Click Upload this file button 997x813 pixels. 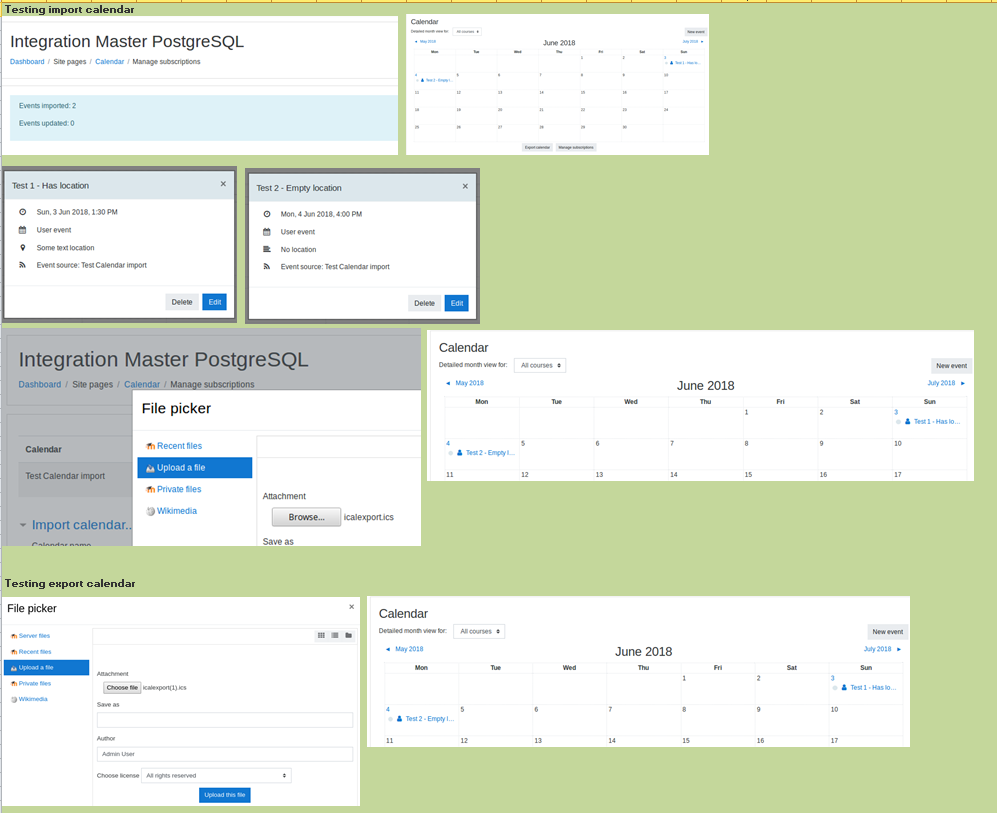point(224,795)
